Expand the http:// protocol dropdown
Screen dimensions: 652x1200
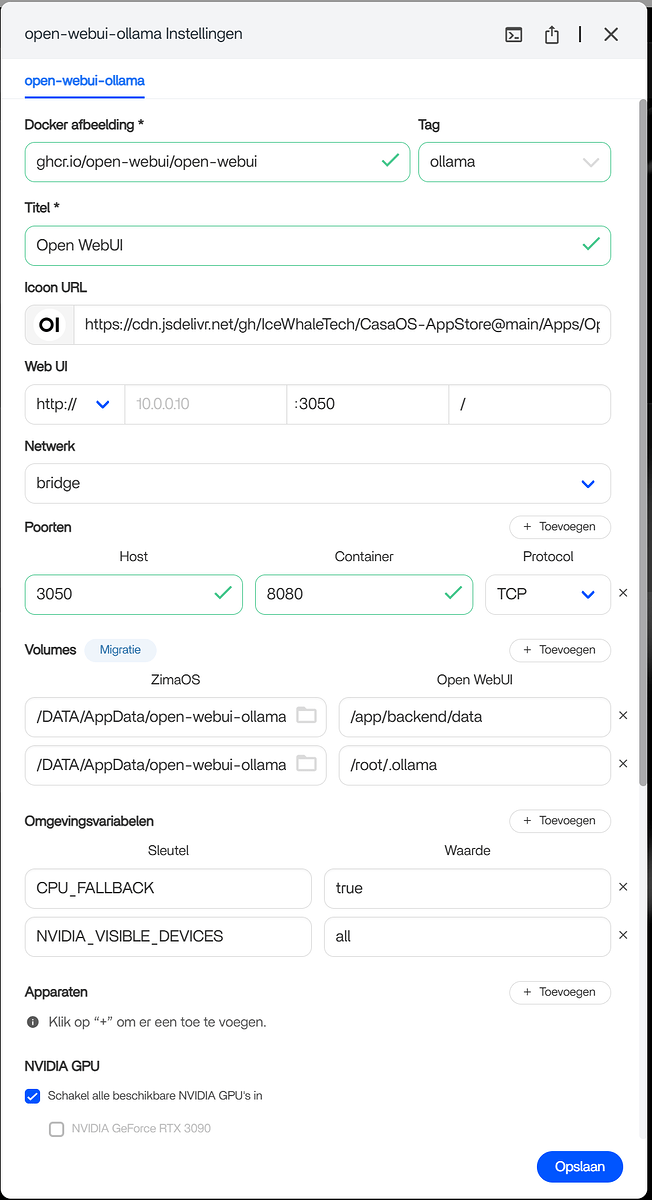[x=74, y=404]
